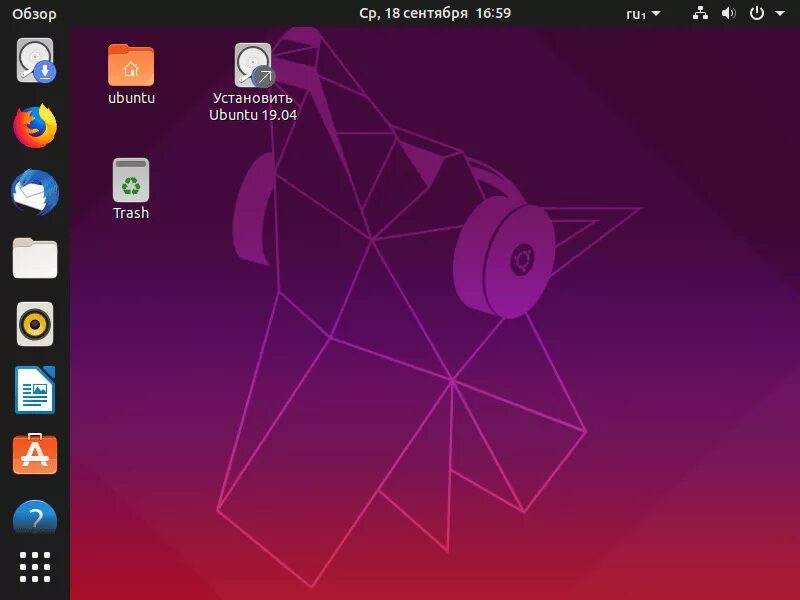Image resolution: width=800 pixels, height=600 pixels.
Task: Launch Rhythmbox music player
Action: tap(35, 324)
